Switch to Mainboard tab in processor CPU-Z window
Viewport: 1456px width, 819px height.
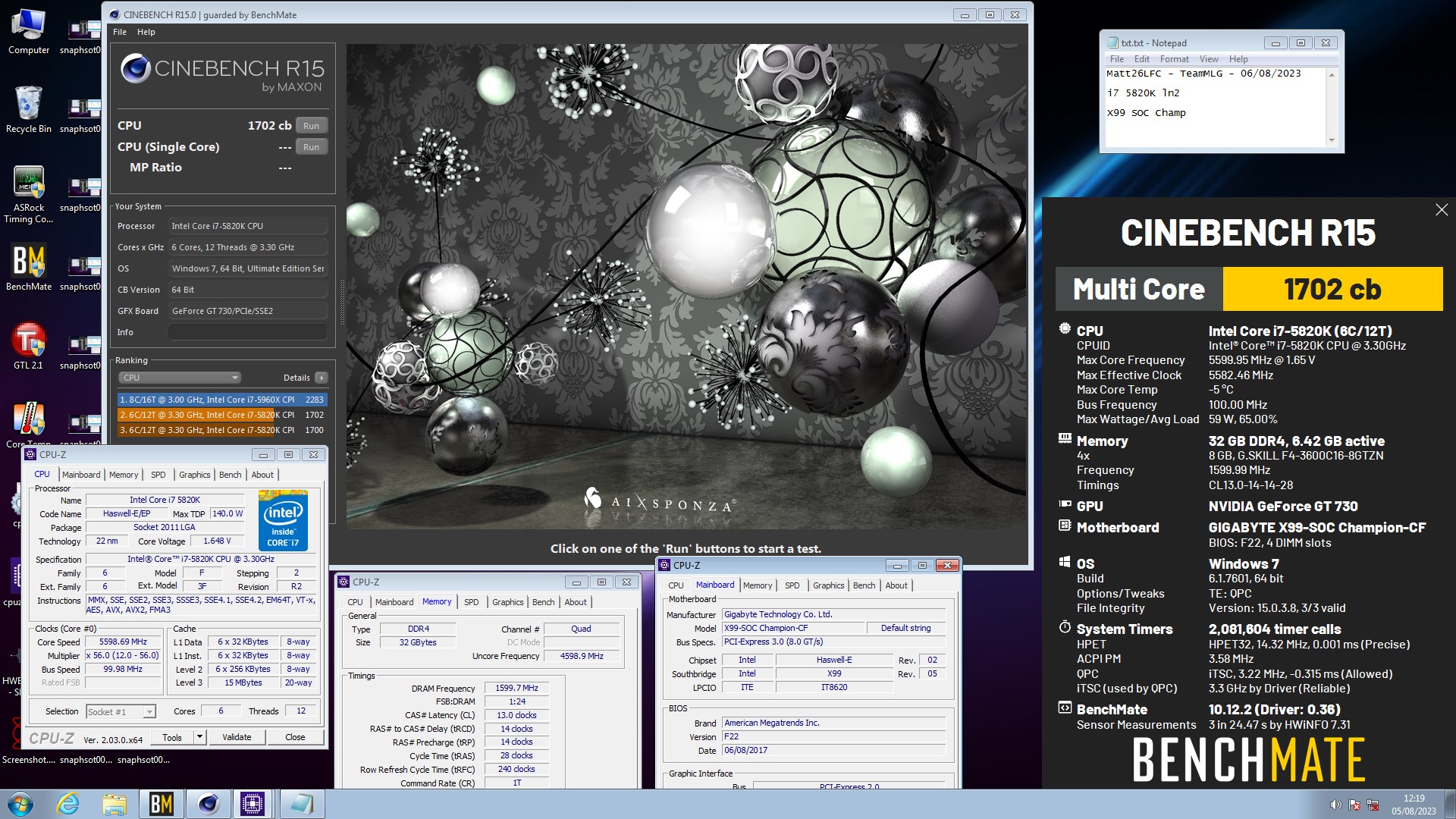pos(81,475)
